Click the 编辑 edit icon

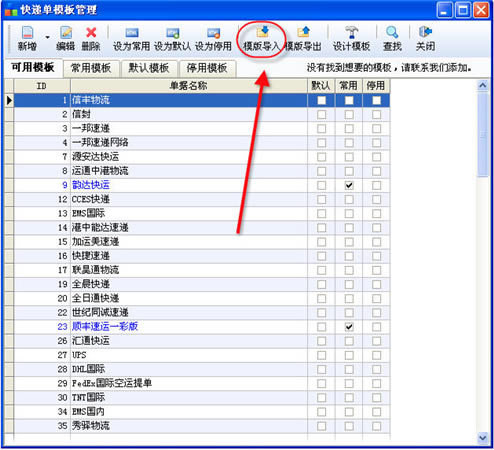[66, 33]
